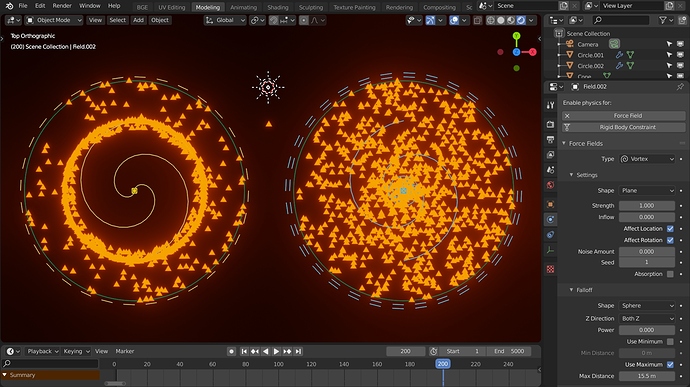Toggle Affect Rotation checkbox
690x387 pixels.
(670, 240)
